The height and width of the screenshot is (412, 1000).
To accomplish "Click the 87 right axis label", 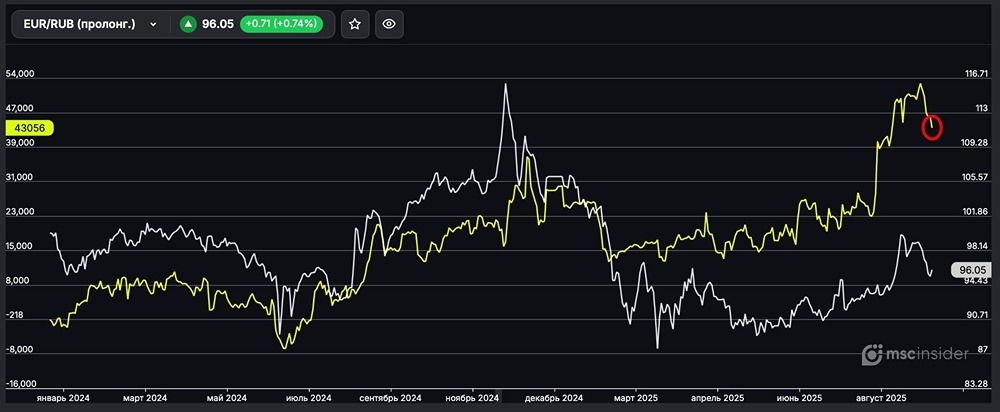I will point(983,349).
